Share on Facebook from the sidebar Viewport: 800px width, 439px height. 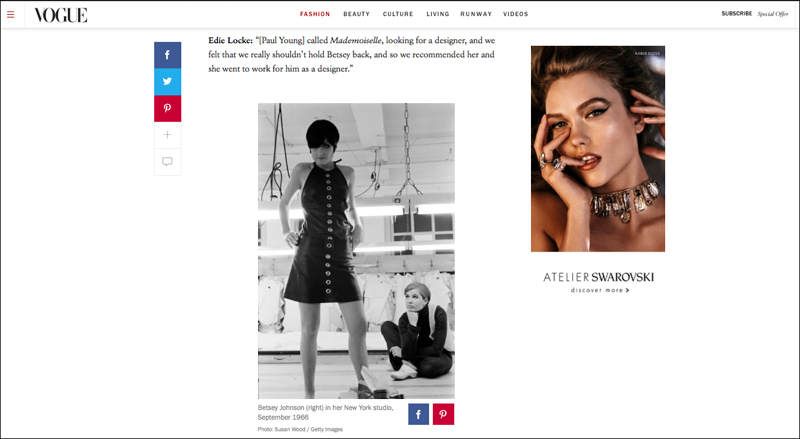tap(167, 55)
